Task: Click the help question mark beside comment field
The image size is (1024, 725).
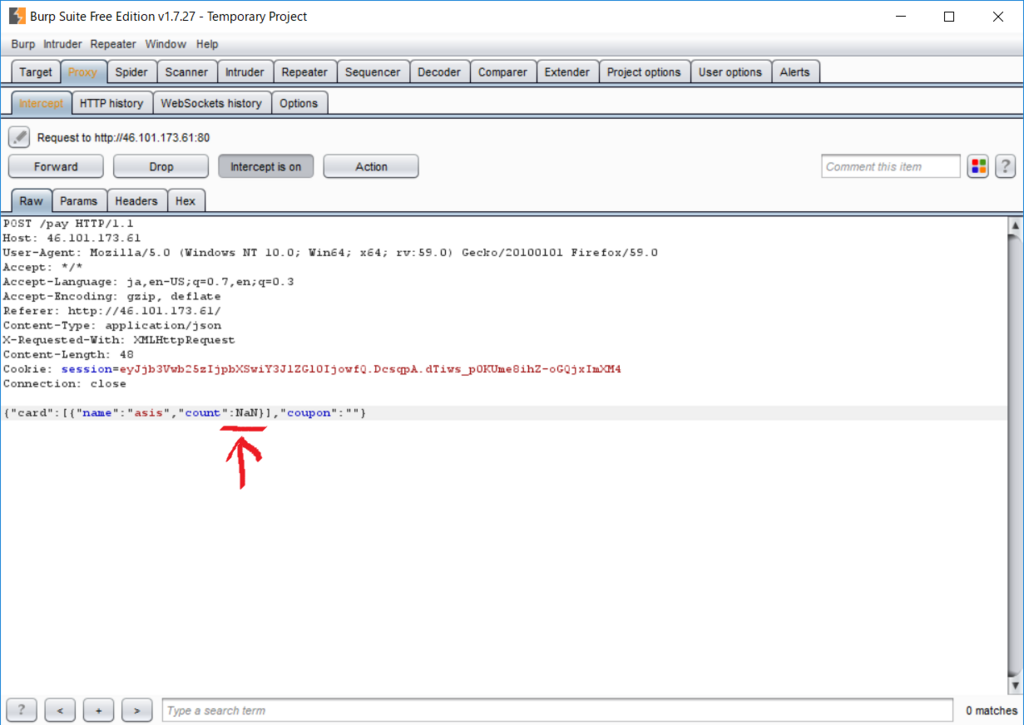Action: pyautogui.click(x=1005, y=167)
